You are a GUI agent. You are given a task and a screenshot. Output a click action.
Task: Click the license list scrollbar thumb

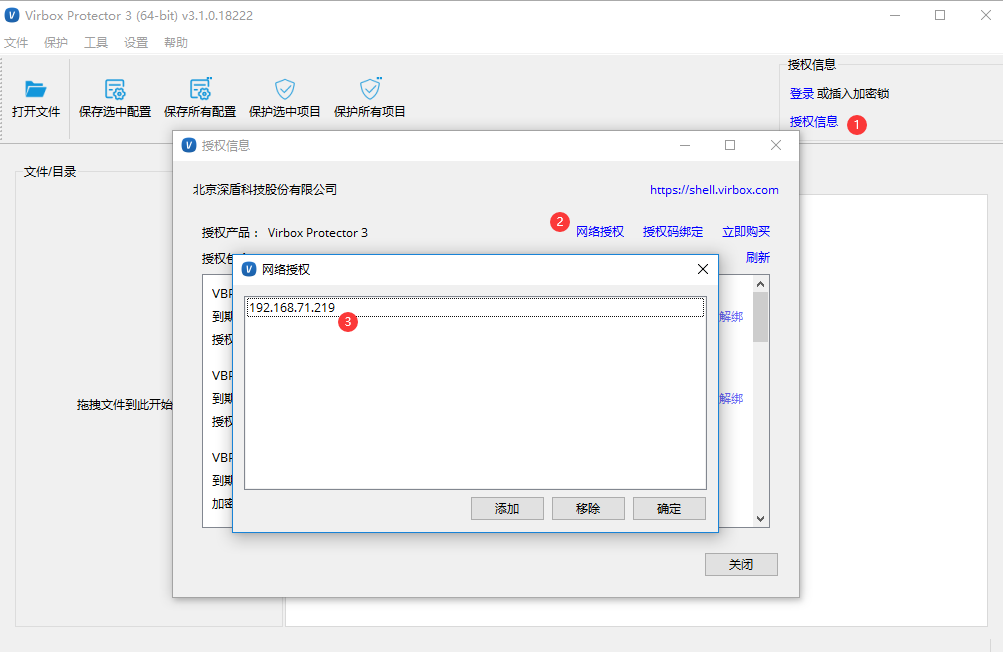(761, 317)
